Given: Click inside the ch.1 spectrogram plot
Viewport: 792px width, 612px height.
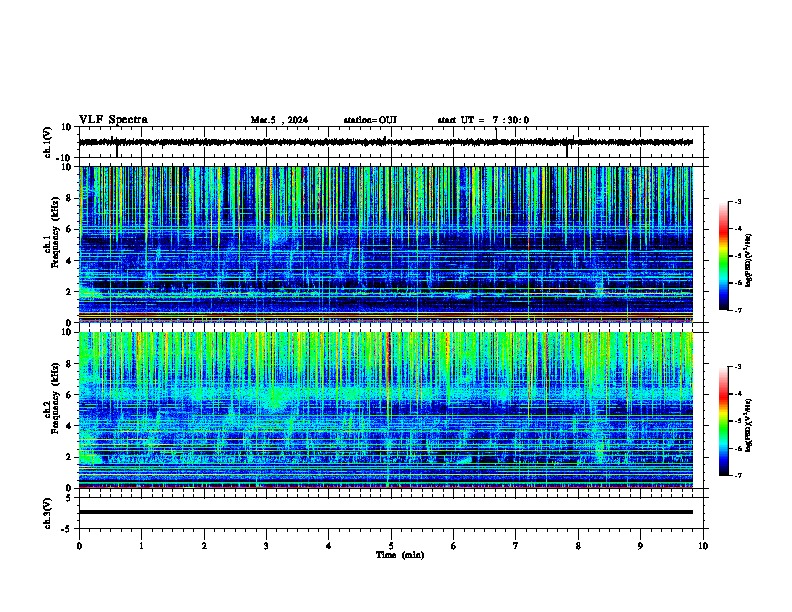Looking at the screenshot, I should tap(385, 244).
